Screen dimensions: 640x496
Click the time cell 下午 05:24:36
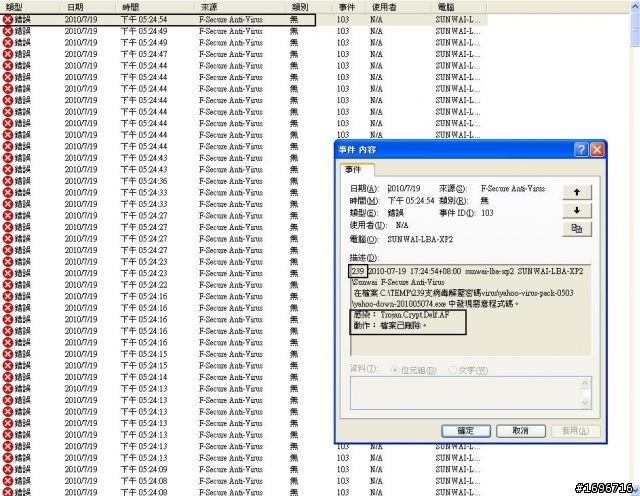[x=144, y=181]
